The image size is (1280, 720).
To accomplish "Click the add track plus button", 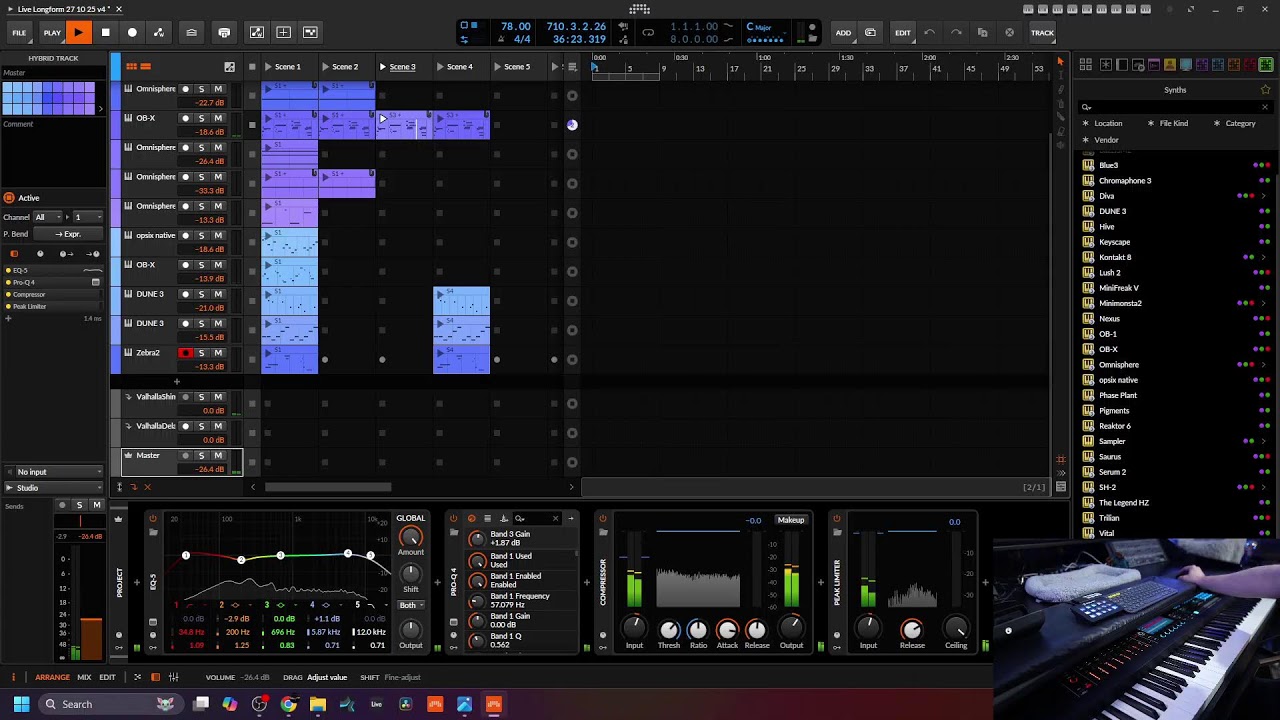I will [x=177, y=381].
